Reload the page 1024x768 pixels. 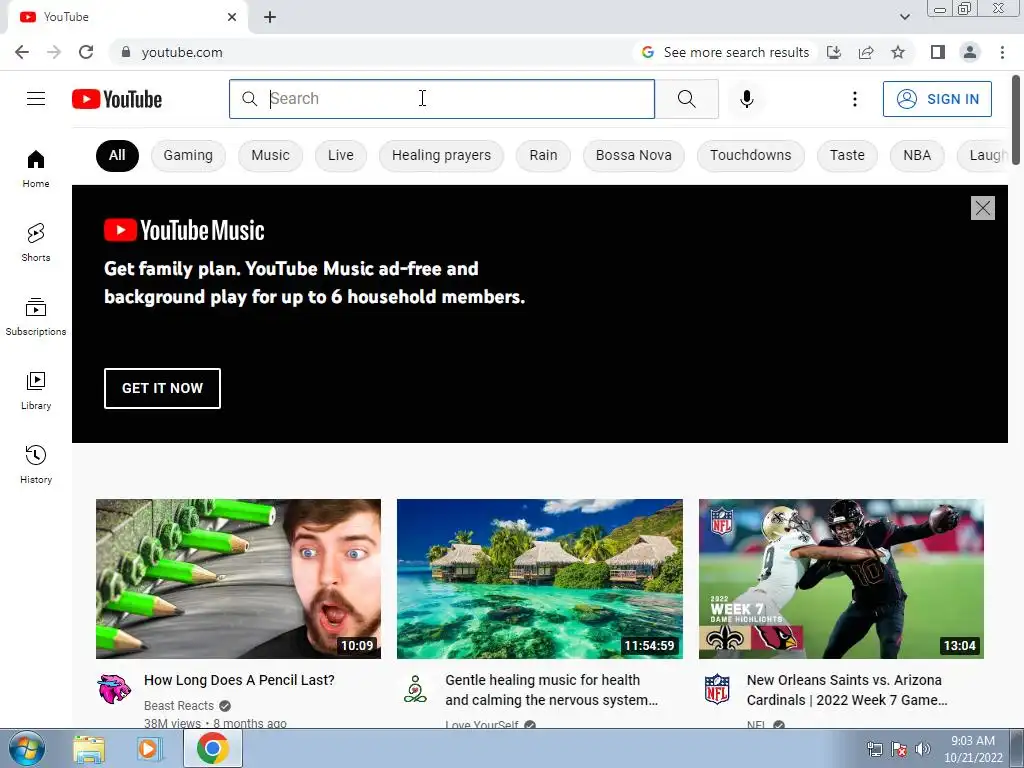click(x=86, y=52)
